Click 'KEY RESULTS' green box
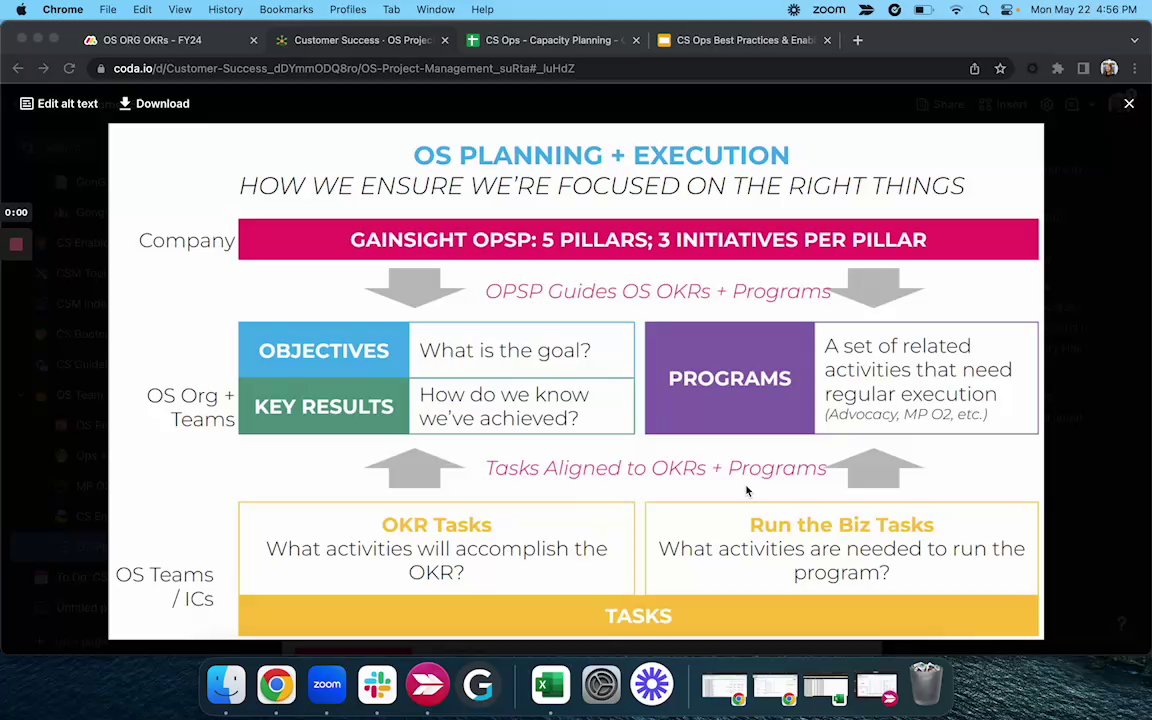Viewport: 1152px width, 720px height. pyautogui.click(x=324, y=406)
